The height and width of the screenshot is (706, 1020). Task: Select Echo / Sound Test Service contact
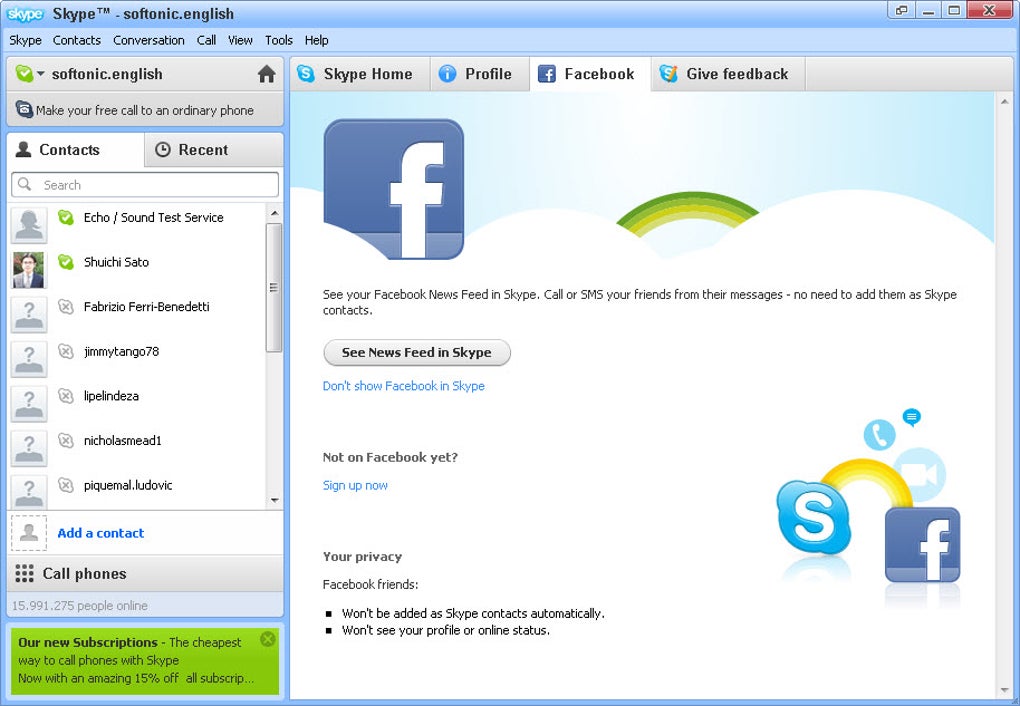coord(137,225)
